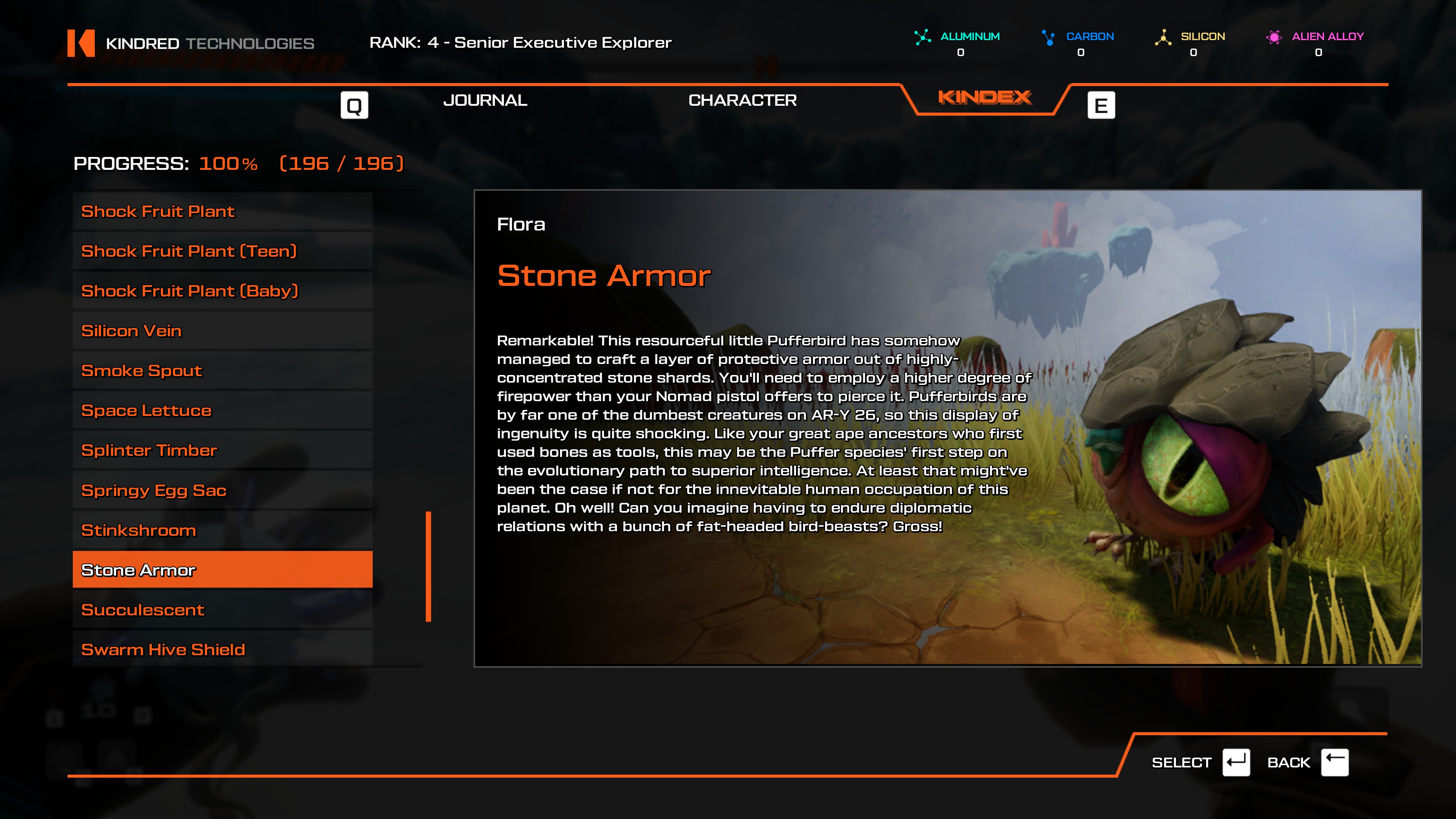Click the Select button label

pos(1181,763)
